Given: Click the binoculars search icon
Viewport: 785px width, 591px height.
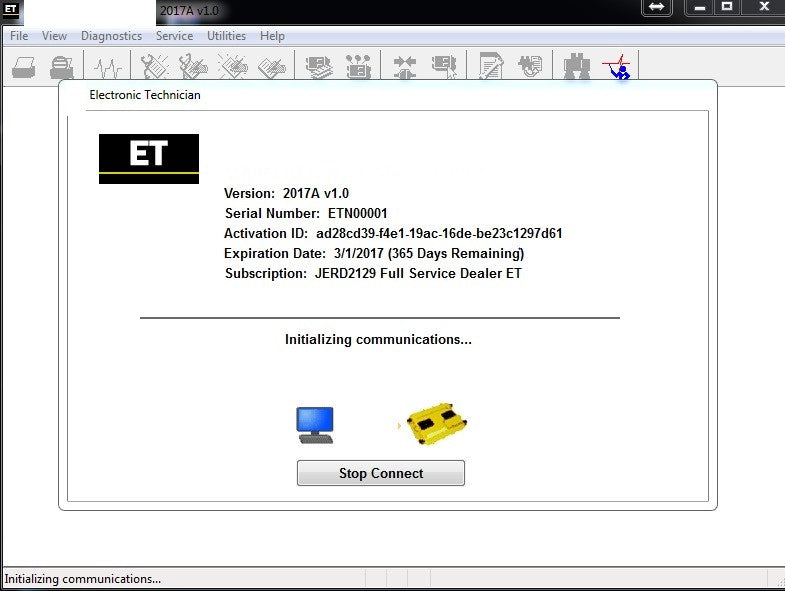Looking at the screenshot, I should [577, 67].
